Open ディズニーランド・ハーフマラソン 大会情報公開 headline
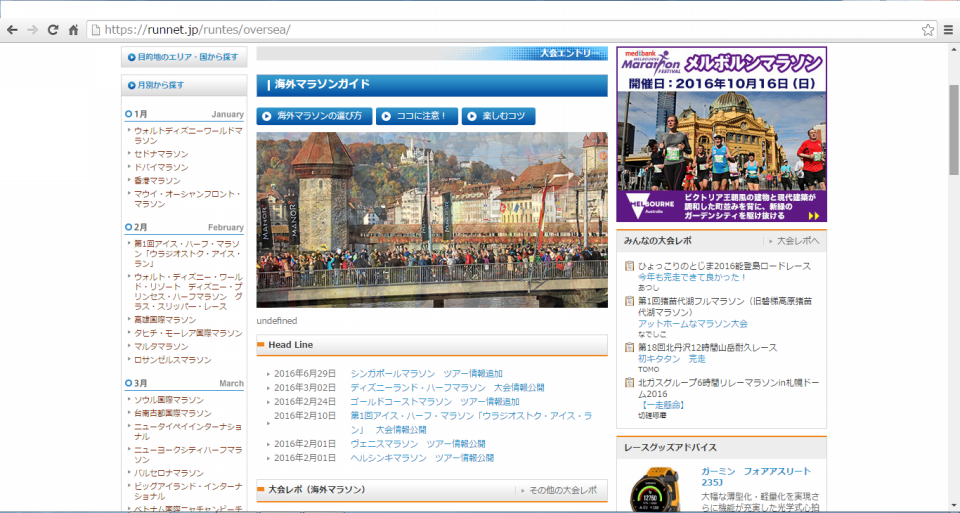The image size is (960, 513). click(x=447, y=388)
